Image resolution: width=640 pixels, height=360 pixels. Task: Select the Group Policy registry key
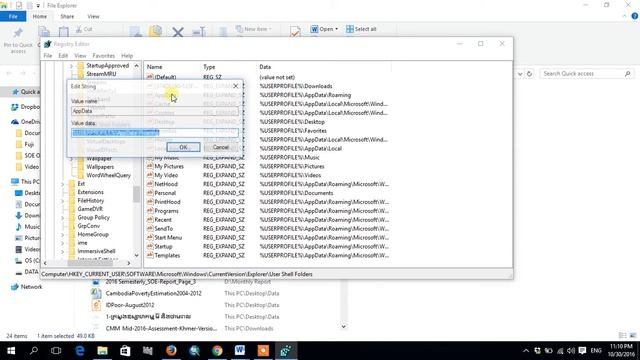pos(93,217)
